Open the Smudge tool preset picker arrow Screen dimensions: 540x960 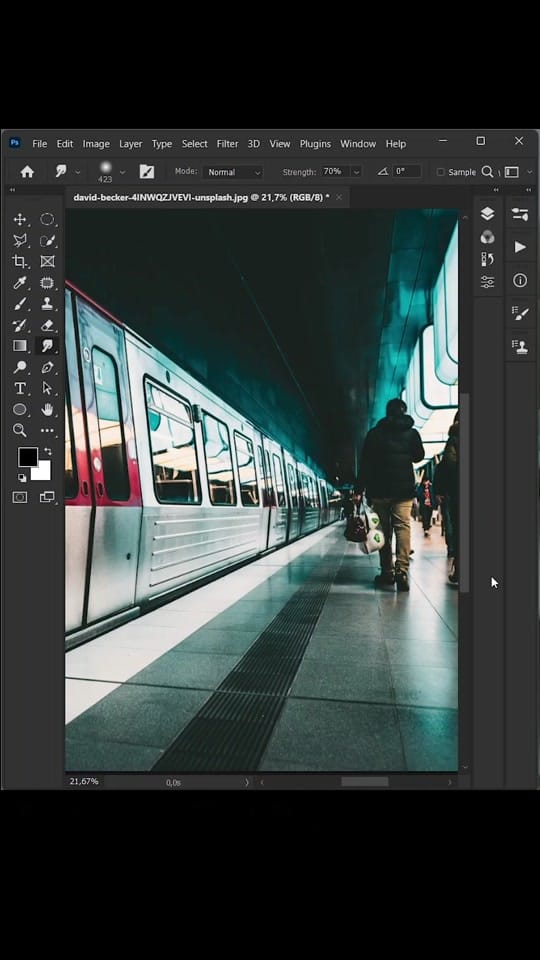click(x=77, y=173)
